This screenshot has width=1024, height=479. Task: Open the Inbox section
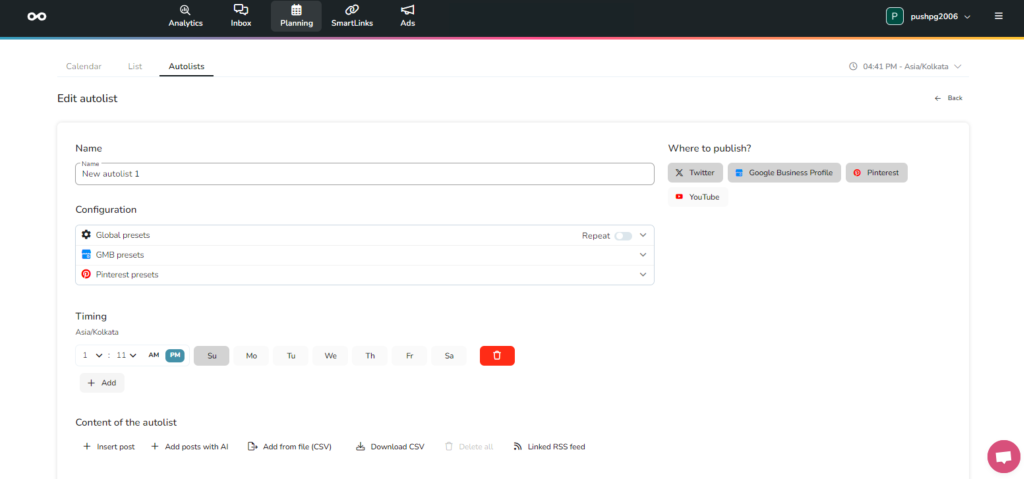241,16
